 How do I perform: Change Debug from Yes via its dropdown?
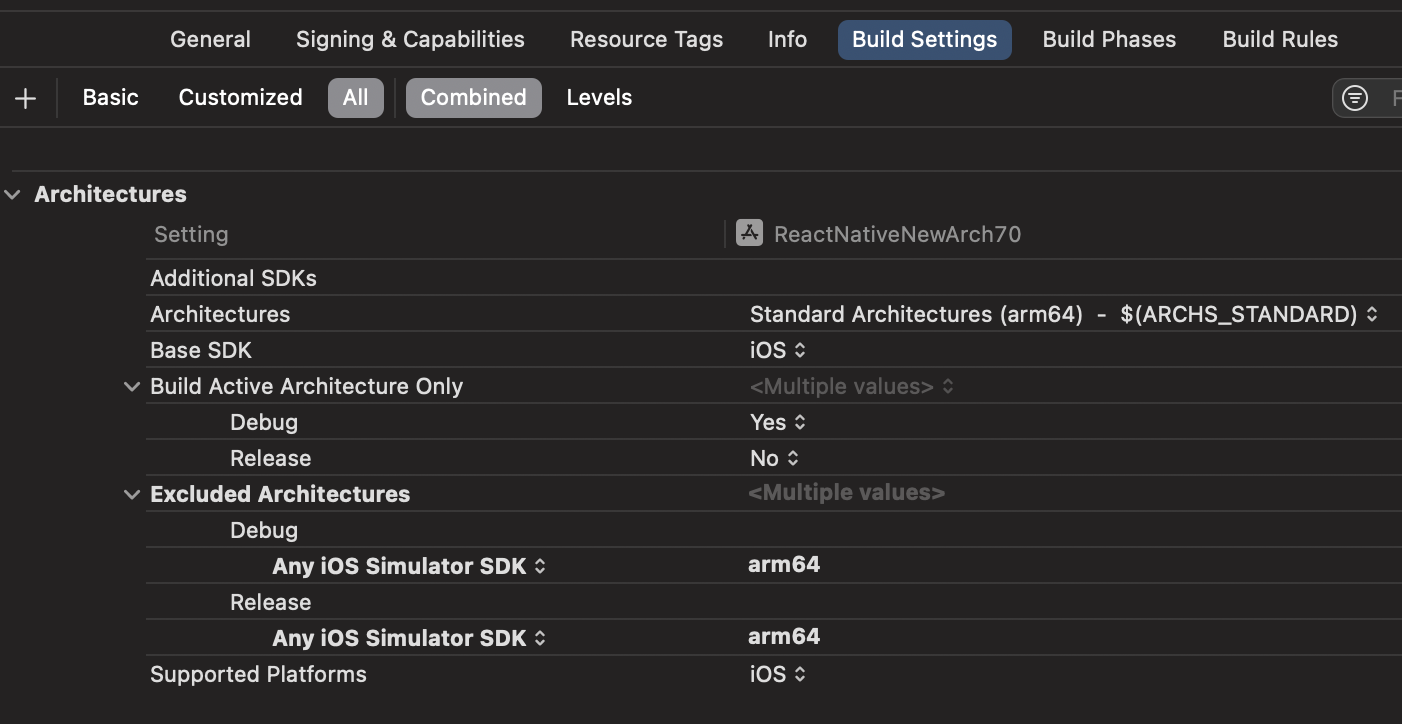[x=798, y=422]
